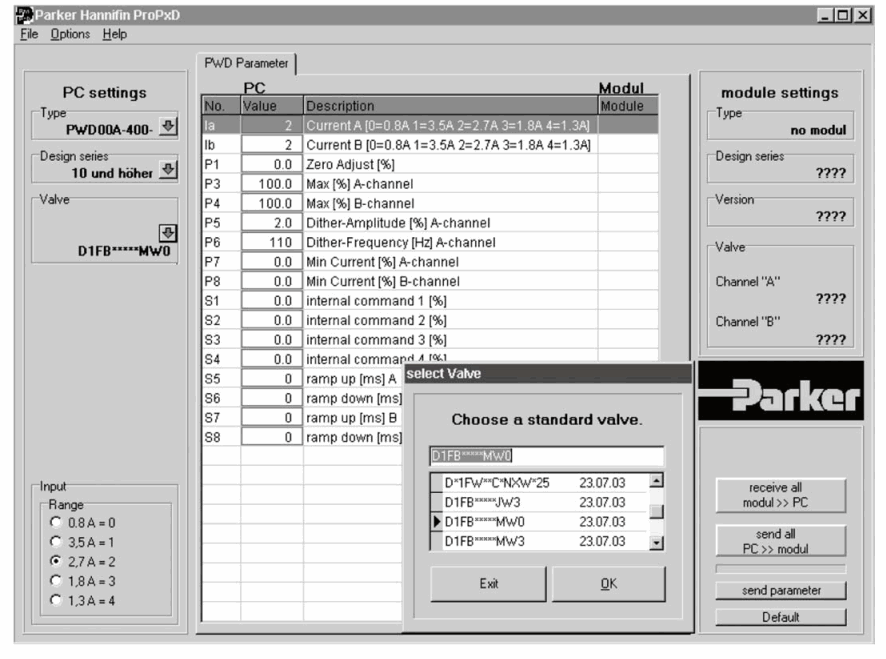Viewport: 886px width, 659px height.
Task: Click the Value column header
Action: pos(272,106)
